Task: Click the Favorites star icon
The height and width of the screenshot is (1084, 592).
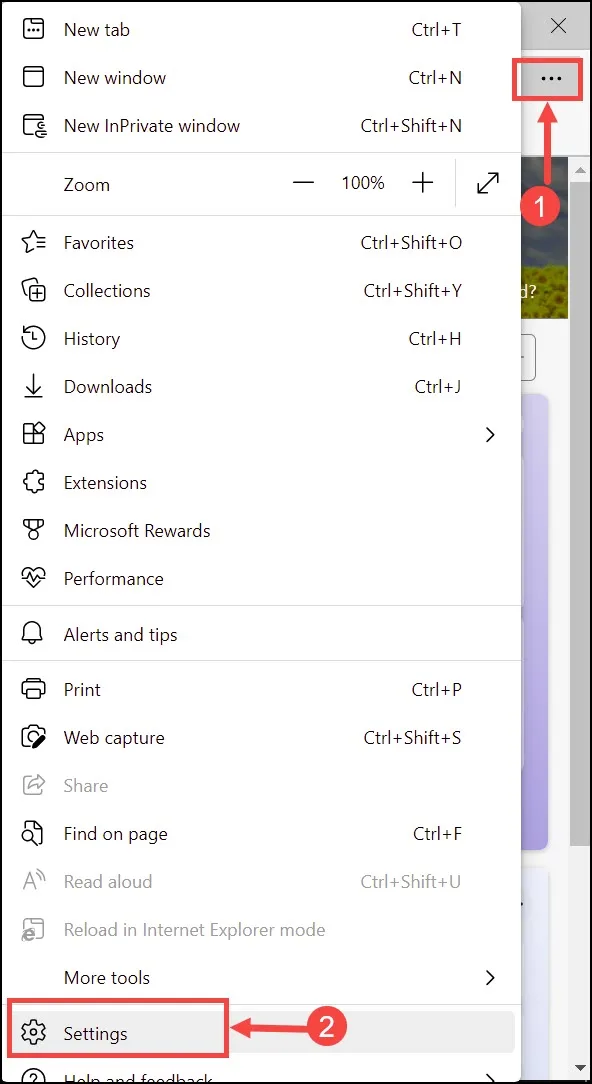Action: point(34,243)
